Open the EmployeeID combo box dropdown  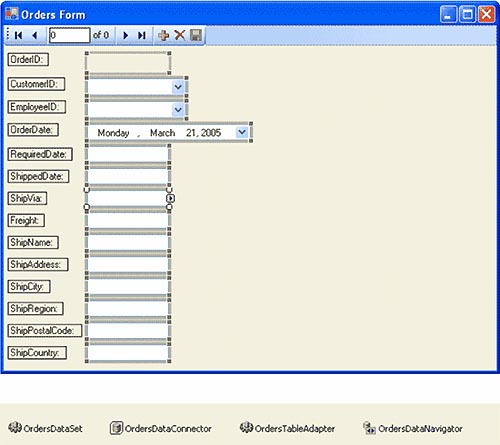[x=178, y=110]
